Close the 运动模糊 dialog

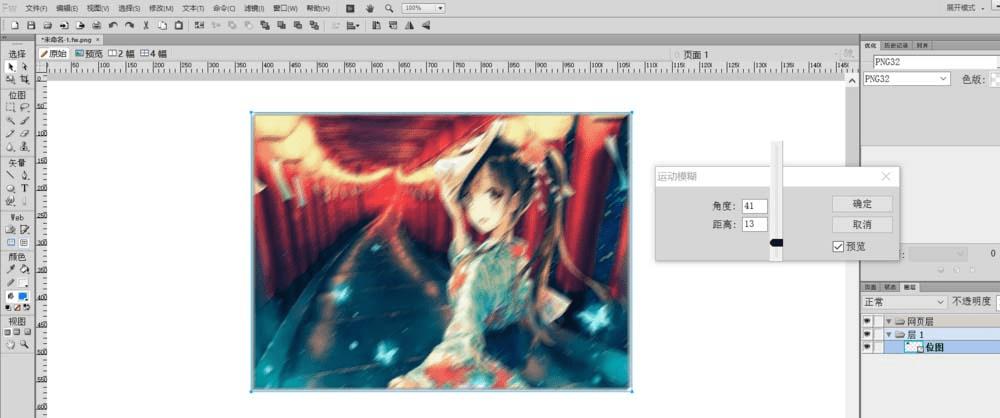(x=886, y=177)
